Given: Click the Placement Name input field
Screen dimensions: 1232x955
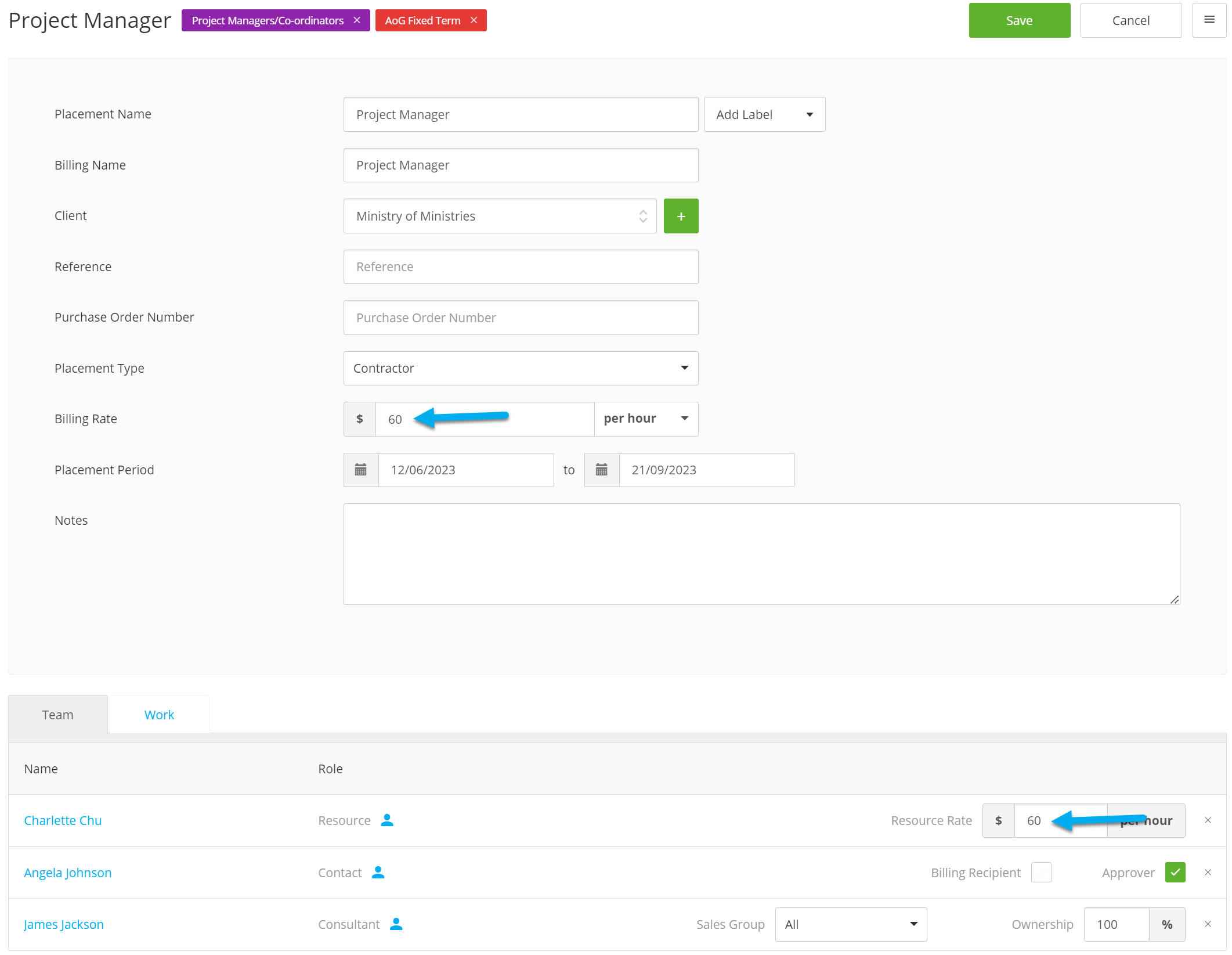Looking at the screenshot, I should pos(521,114).
